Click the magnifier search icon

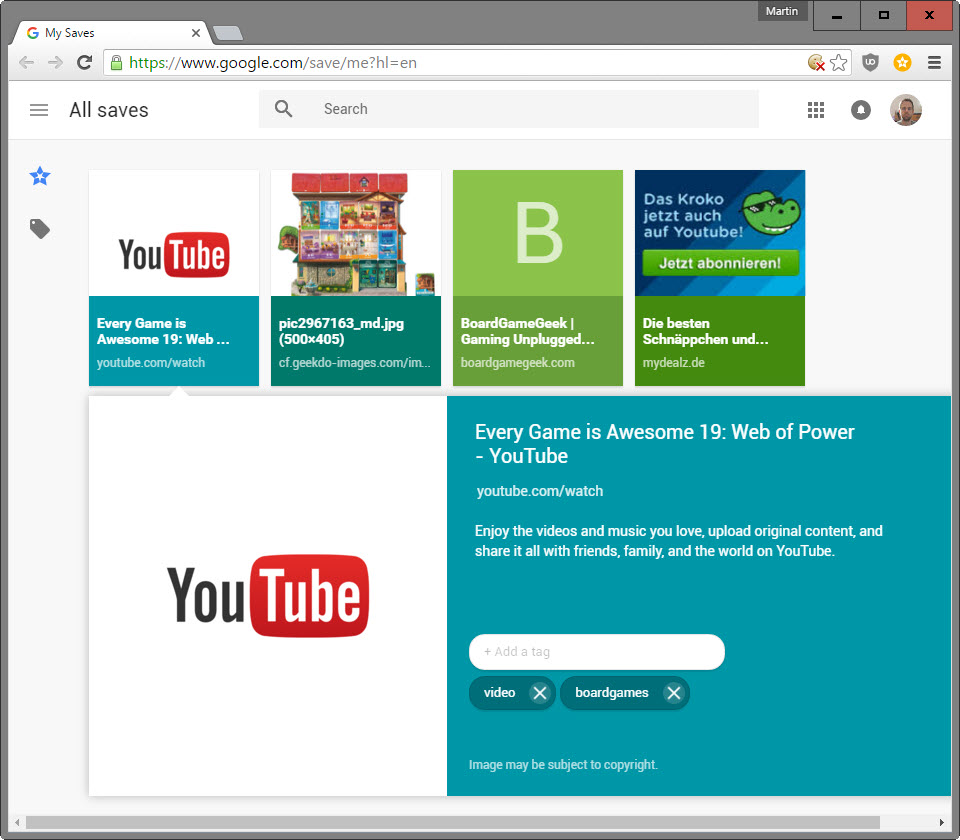pos(283,109)
